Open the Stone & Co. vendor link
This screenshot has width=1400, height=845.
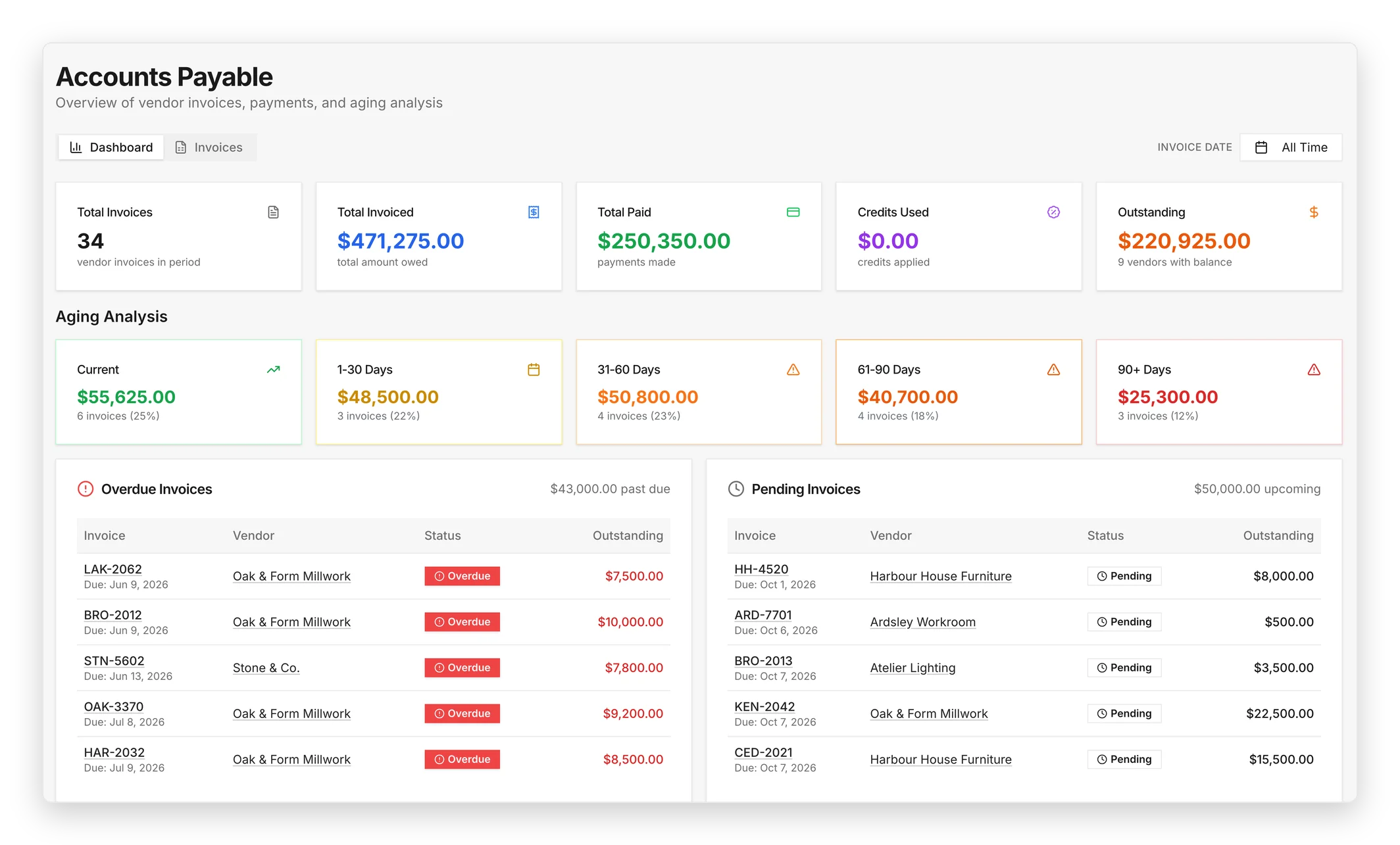pos(266,667)
